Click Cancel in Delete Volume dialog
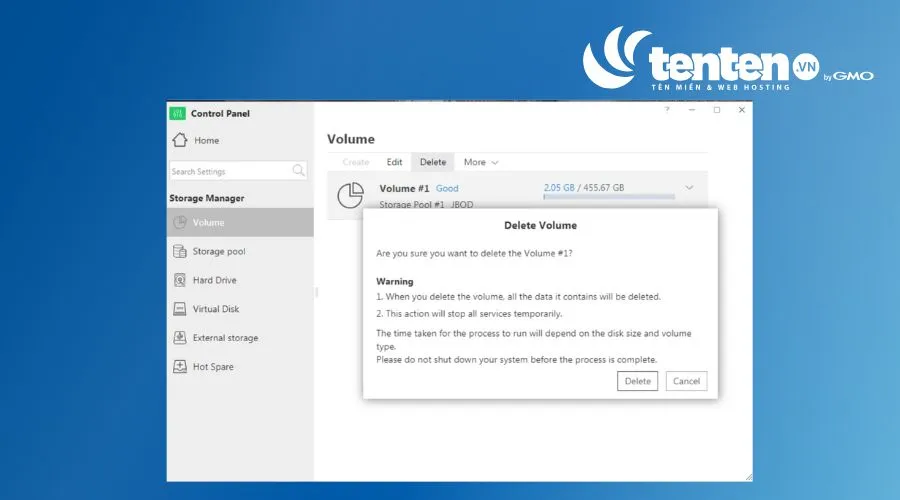The image size is (900, 500). click(x=686, y=381)
